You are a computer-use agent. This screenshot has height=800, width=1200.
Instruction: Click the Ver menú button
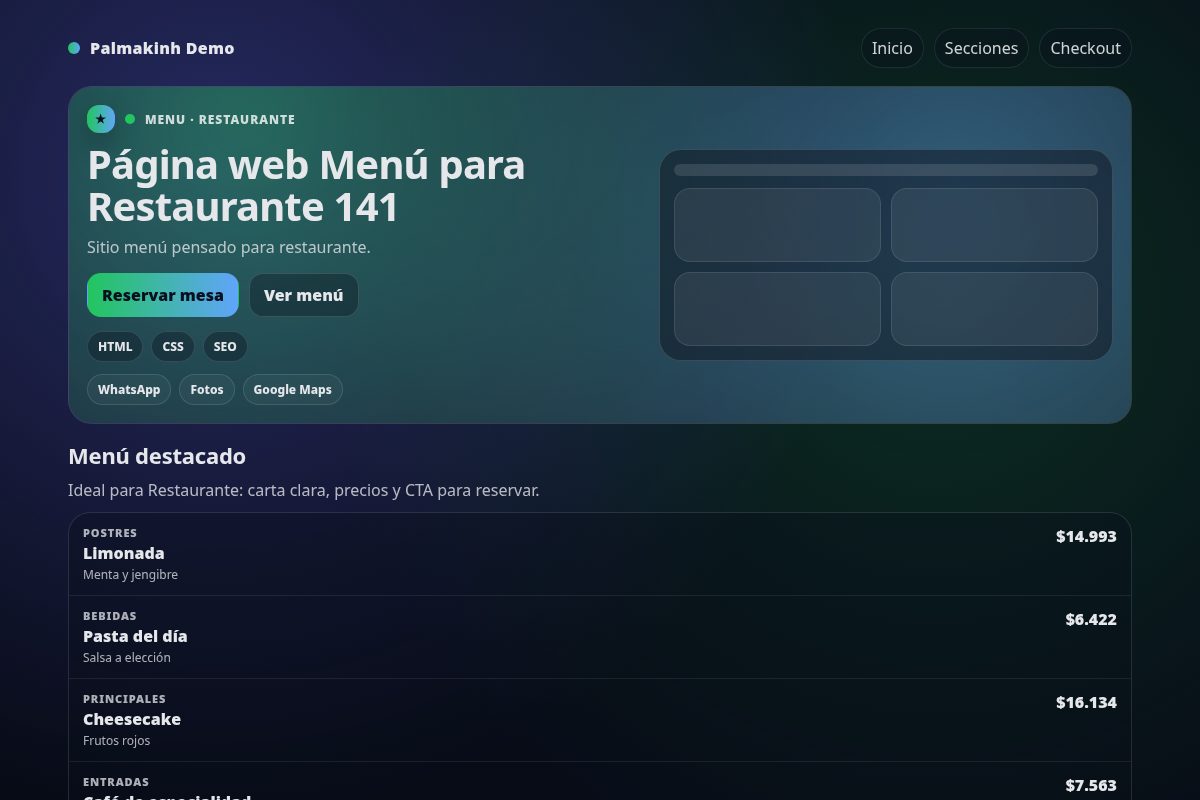click(303, 295)
